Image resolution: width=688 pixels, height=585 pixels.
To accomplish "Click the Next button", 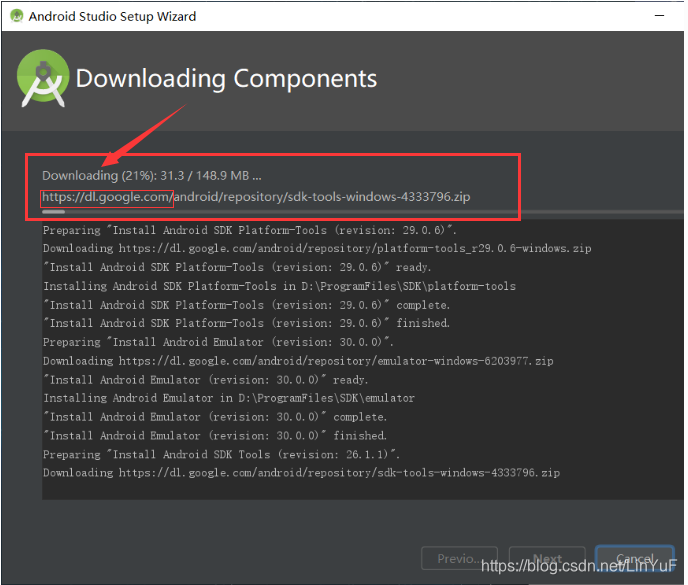I will click(547, 558).
